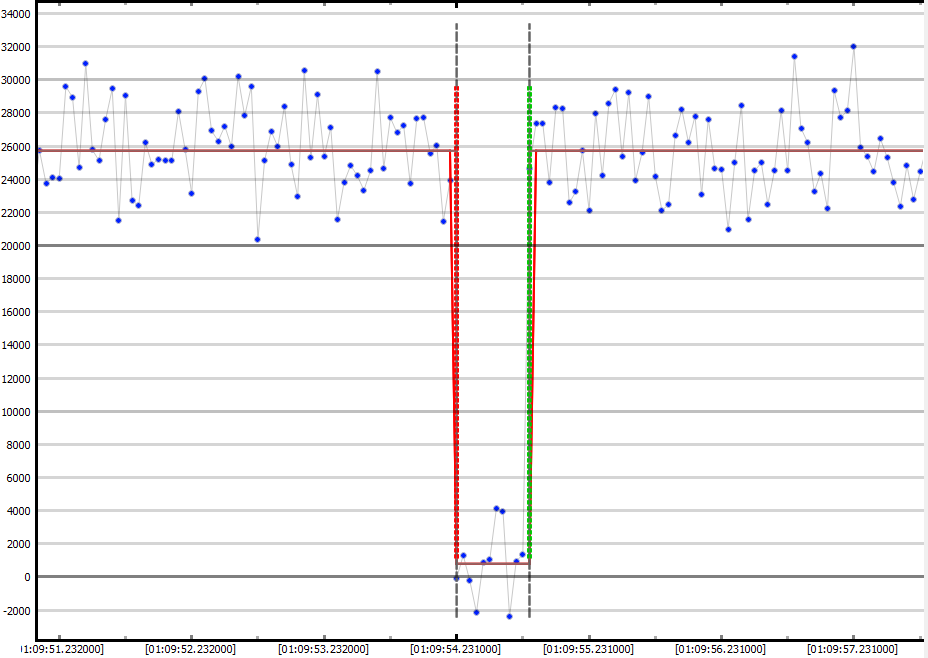Click the red low-level line between the markers
Screen dimensions: 928x658
492,564
